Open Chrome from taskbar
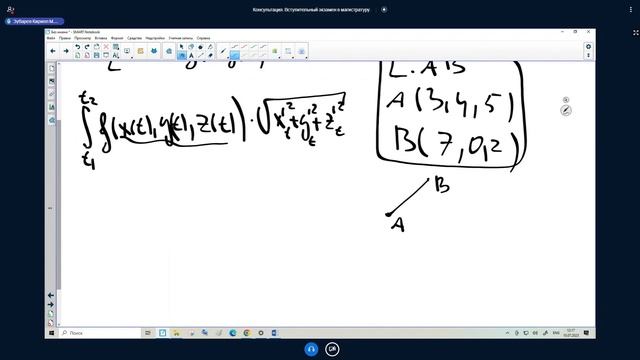This screenshot has width=640, height=360. pos(247,333)
